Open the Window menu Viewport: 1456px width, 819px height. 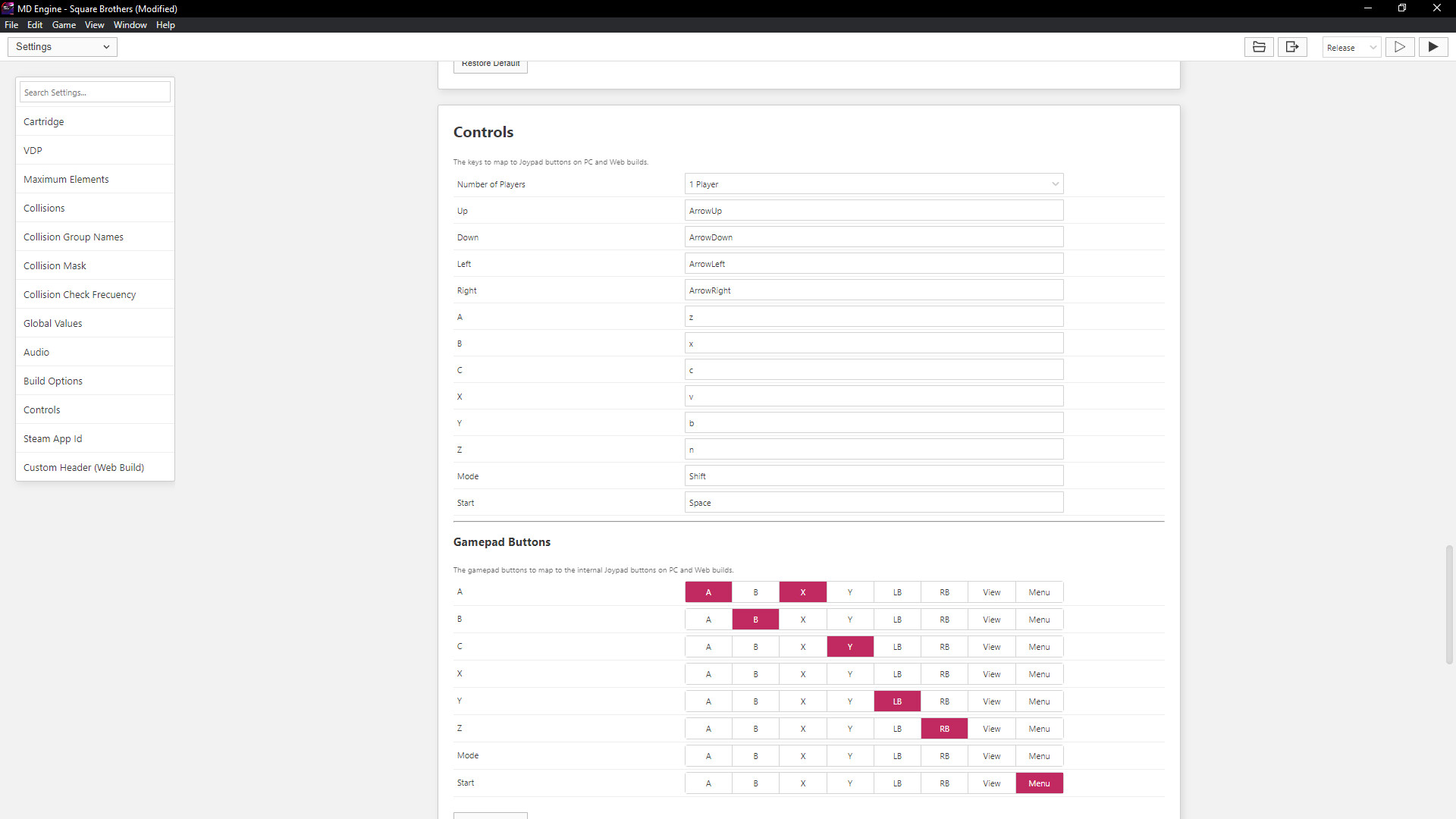[130, 24]
